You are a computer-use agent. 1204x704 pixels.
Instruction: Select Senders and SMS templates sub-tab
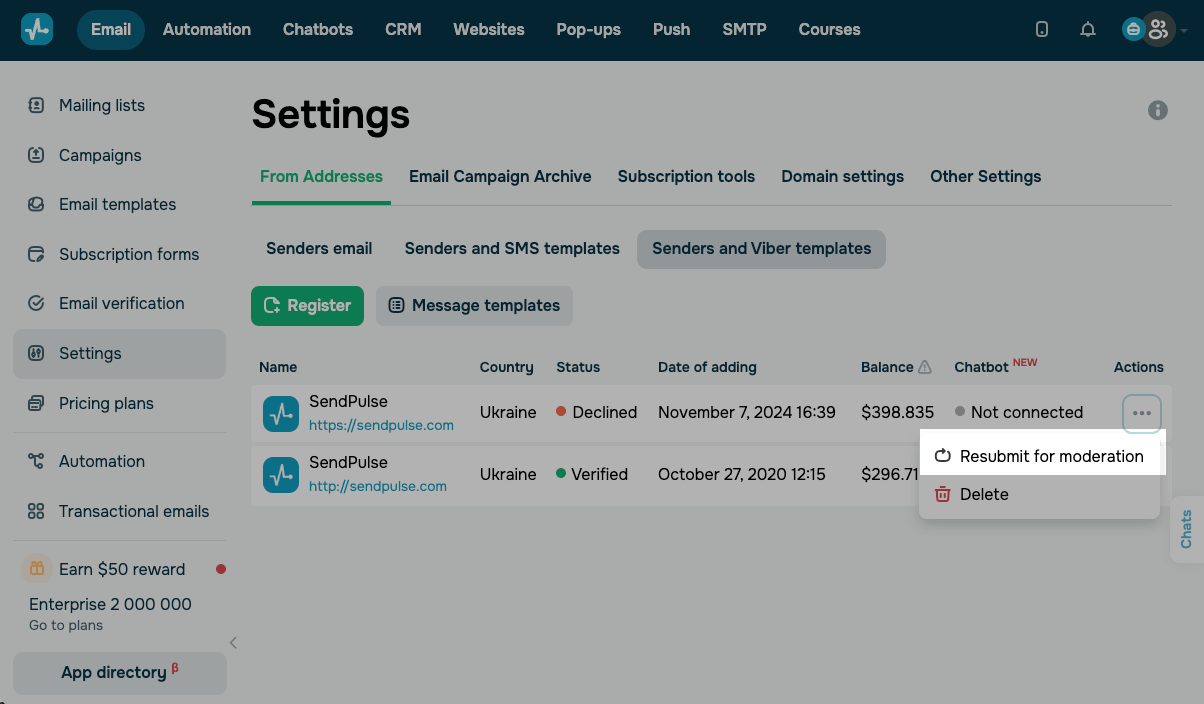[x=512, y=249]
